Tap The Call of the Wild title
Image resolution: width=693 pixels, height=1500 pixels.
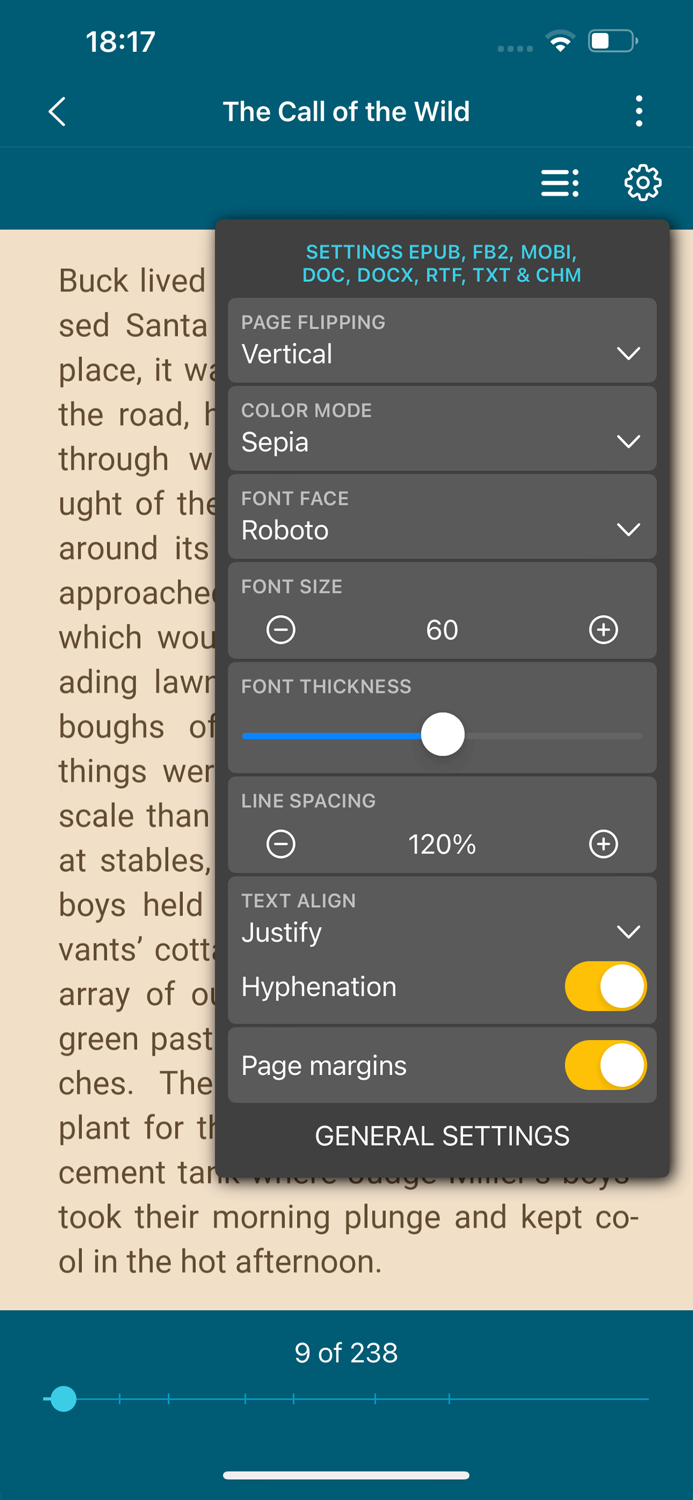[x=346, y=111]
